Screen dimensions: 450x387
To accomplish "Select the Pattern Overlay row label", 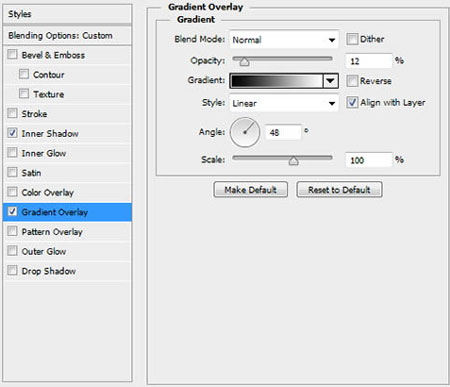I will pyautogui.click(x=52, y=232).
